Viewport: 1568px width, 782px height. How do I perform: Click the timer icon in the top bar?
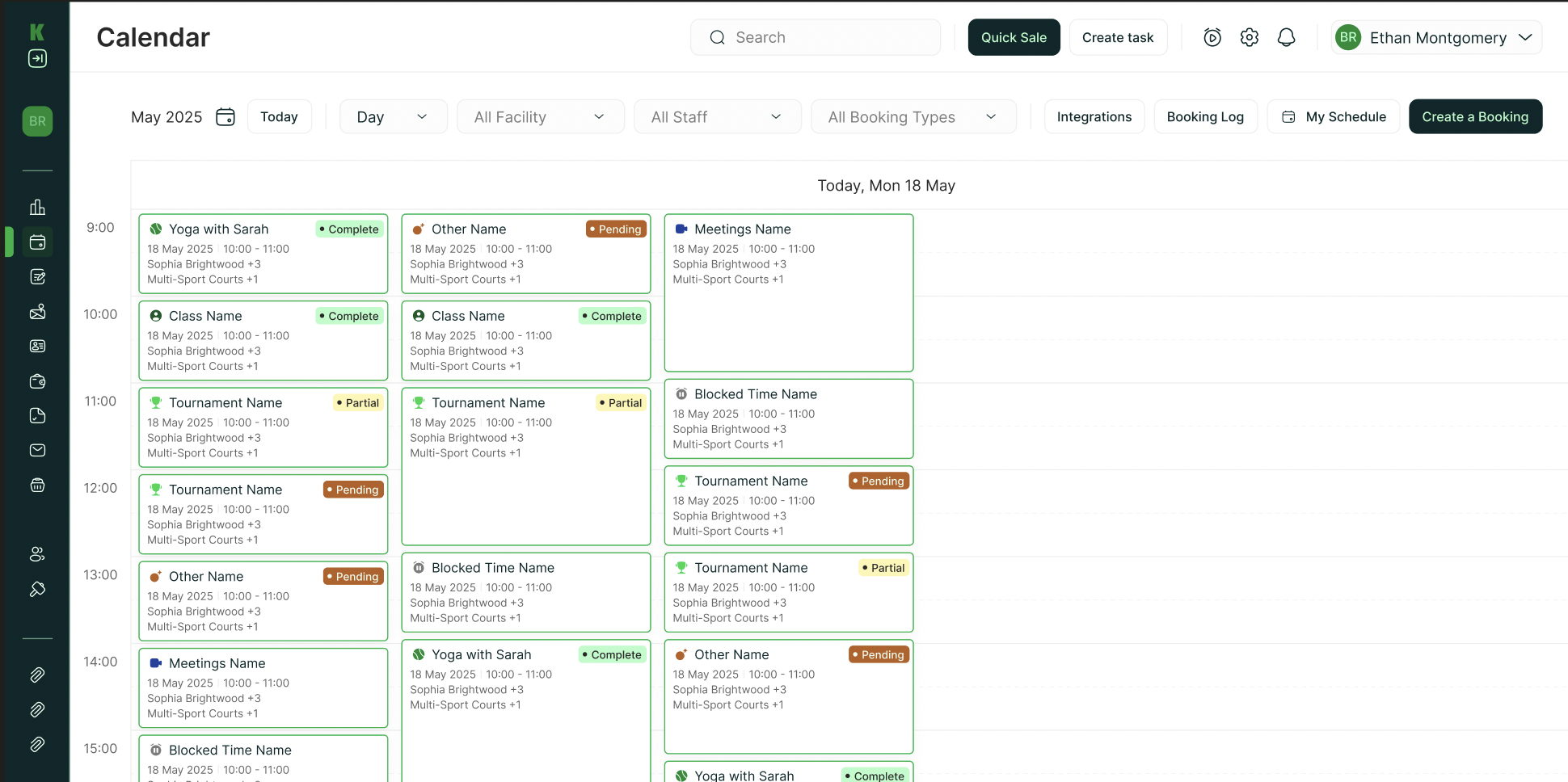(x=1212, y=37)
